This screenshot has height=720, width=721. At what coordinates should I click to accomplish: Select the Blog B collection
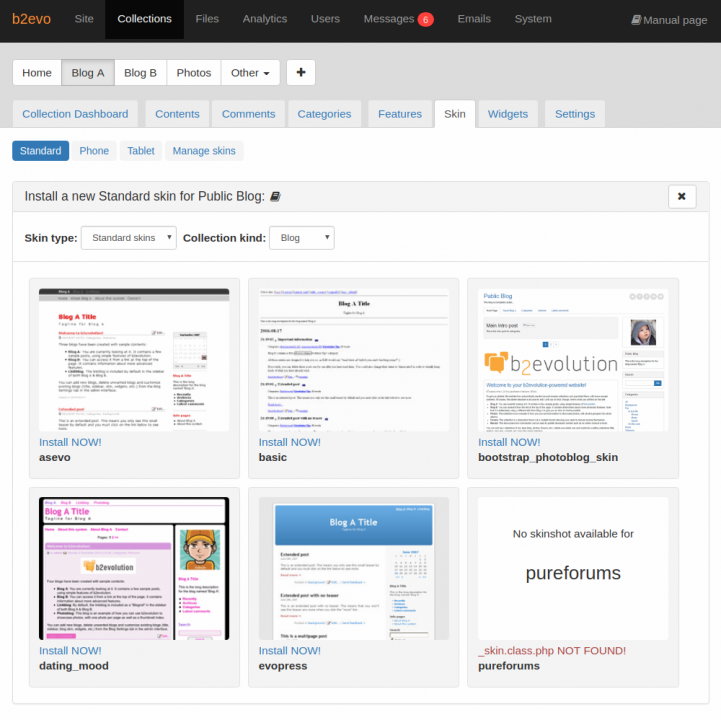(x=140, y=73)
